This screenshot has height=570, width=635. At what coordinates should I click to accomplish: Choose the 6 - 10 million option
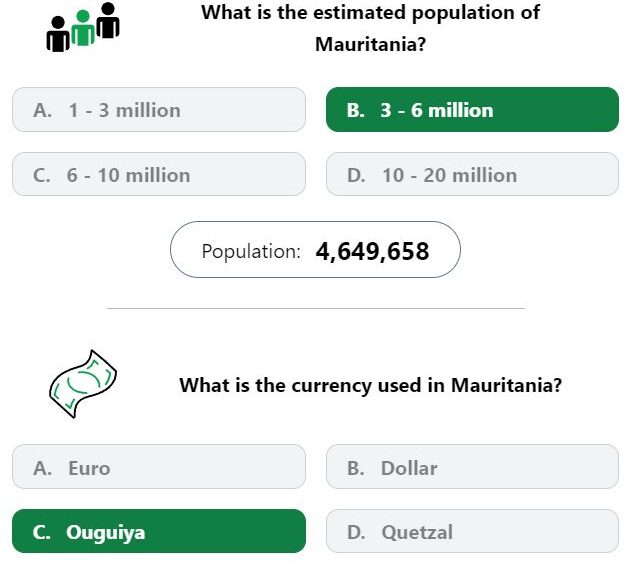(159, 175)
